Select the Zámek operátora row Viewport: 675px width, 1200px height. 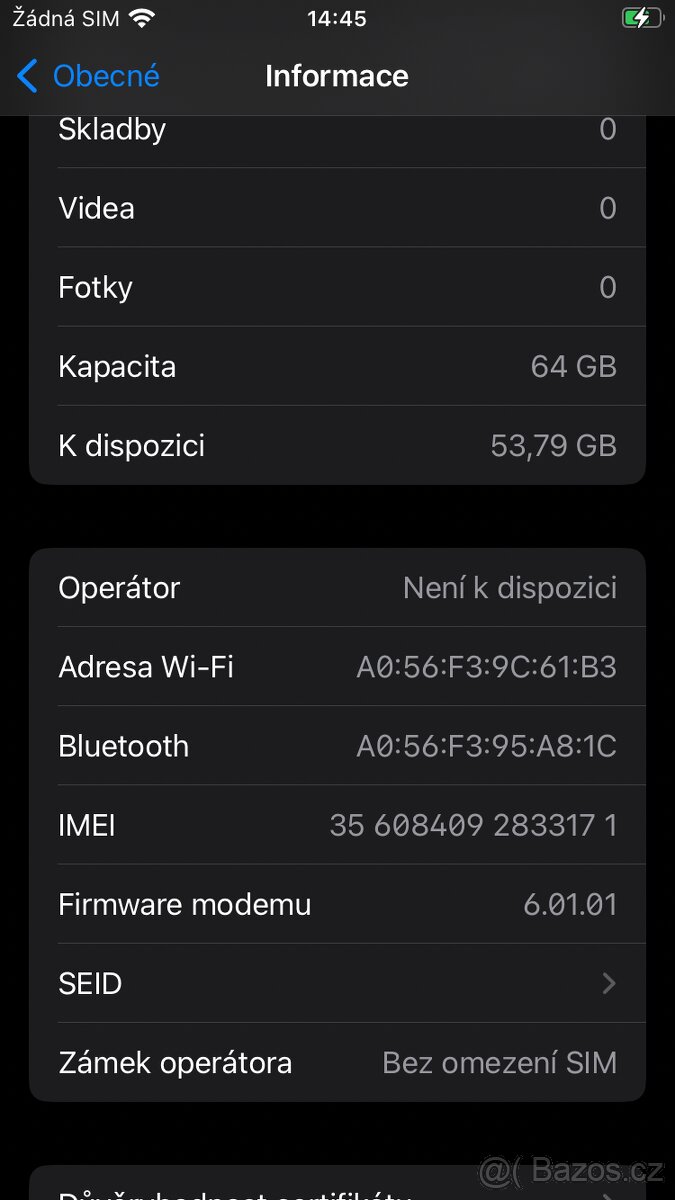(x=337, y=1062)
